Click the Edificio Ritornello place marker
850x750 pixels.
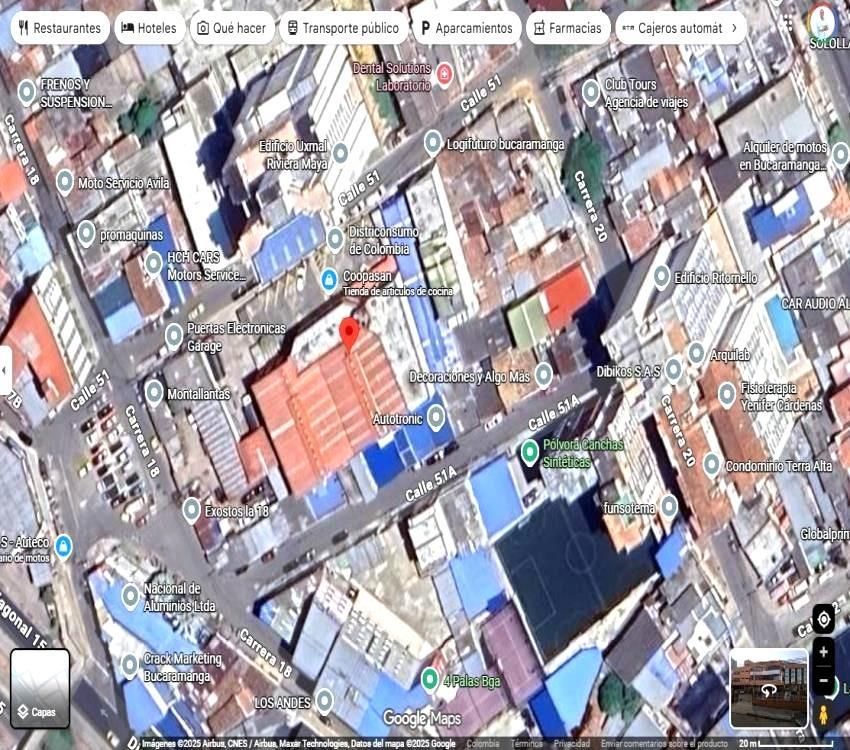click(661, 277)
